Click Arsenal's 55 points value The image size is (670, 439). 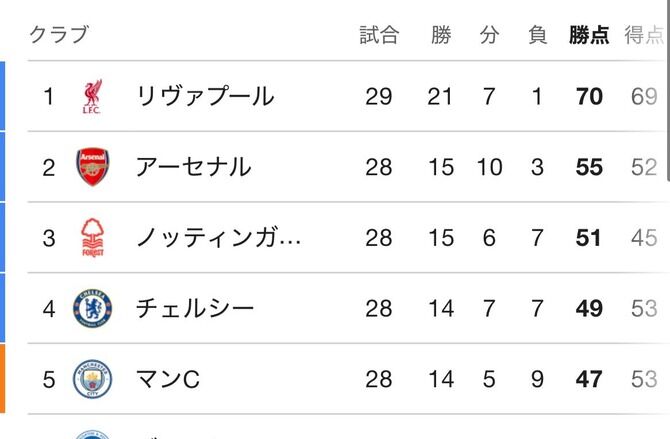point(590,167)
